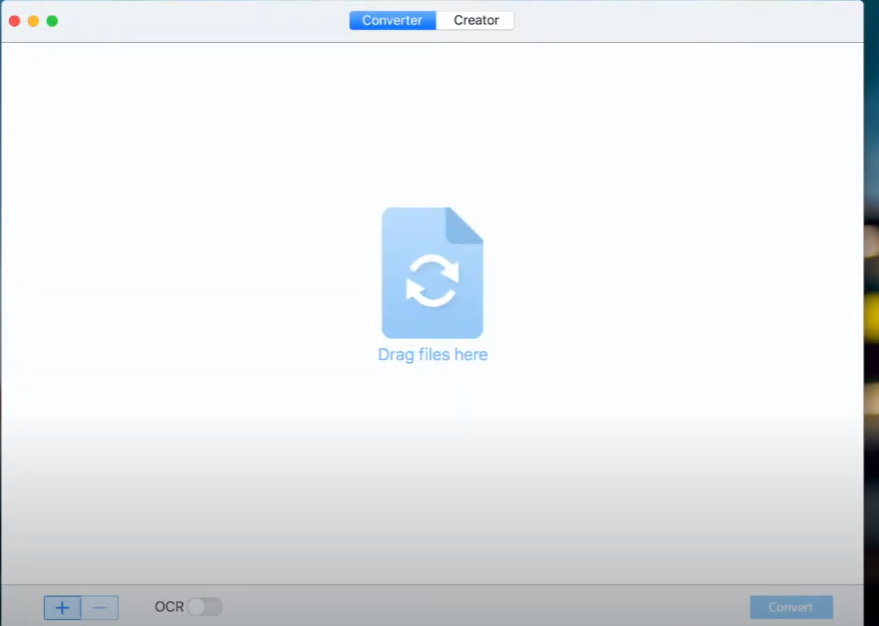Click the remove files minus icon

point(99,607)
